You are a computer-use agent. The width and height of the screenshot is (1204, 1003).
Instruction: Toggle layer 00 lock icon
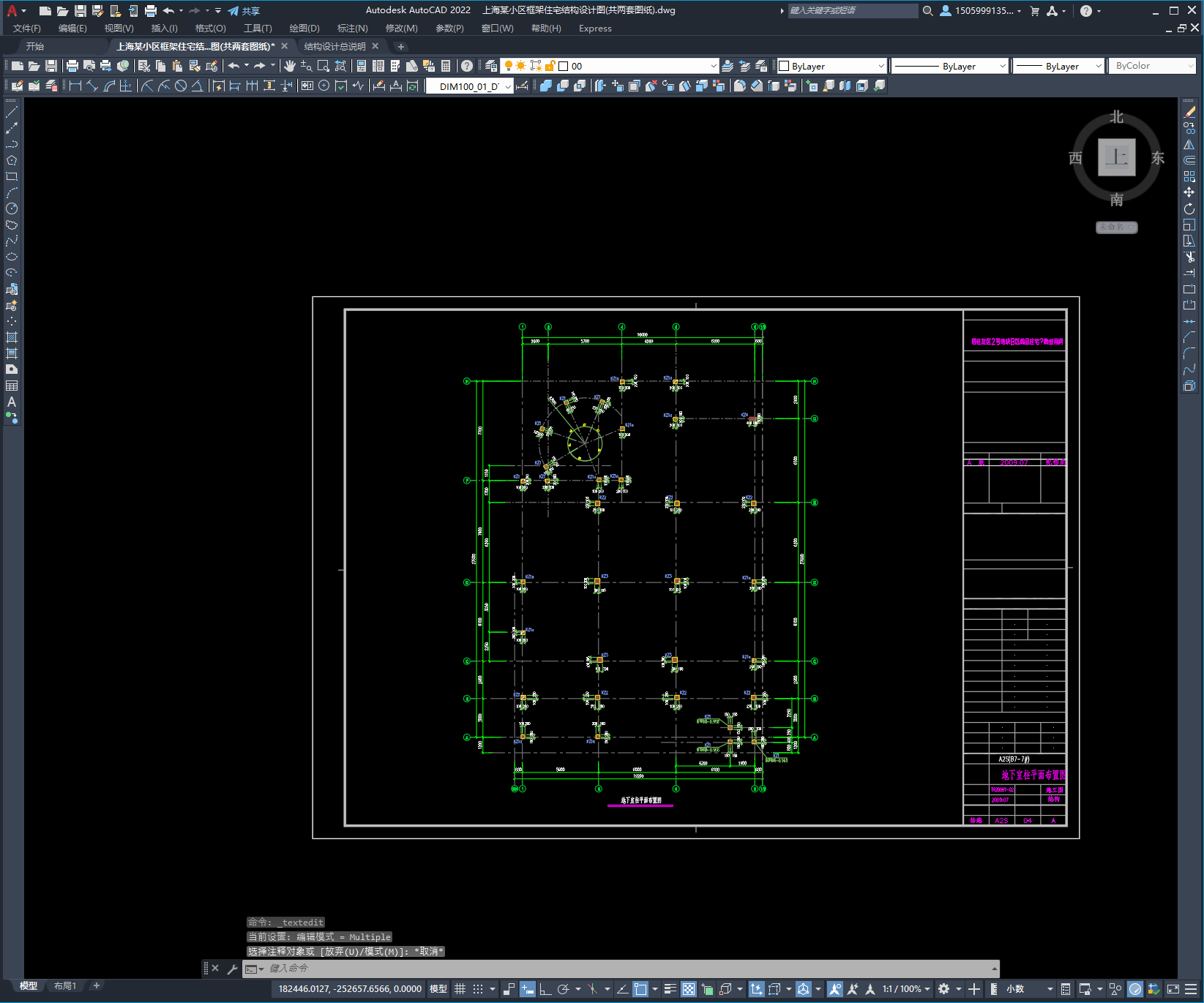[550, 66]
